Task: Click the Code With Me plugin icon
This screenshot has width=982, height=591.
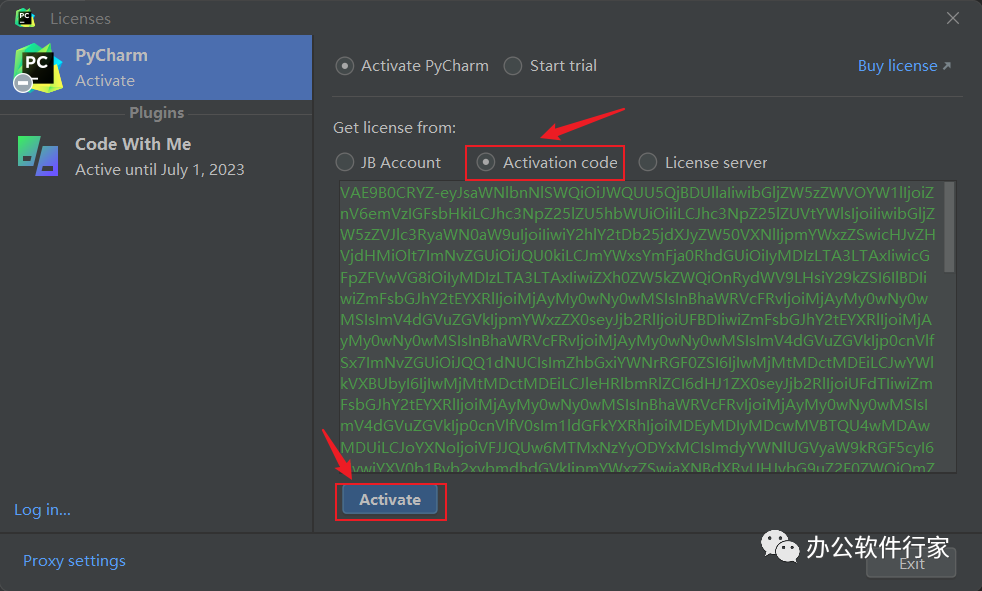Action: point(38,155)
